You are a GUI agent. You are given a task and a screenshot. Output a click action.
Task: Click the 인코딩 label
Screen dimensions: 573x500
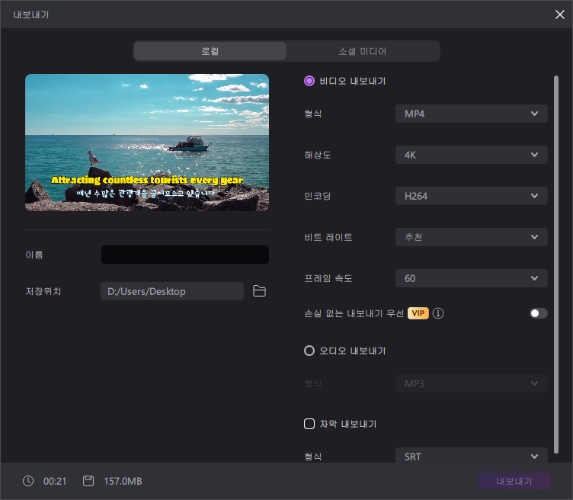tap(317, 196)
